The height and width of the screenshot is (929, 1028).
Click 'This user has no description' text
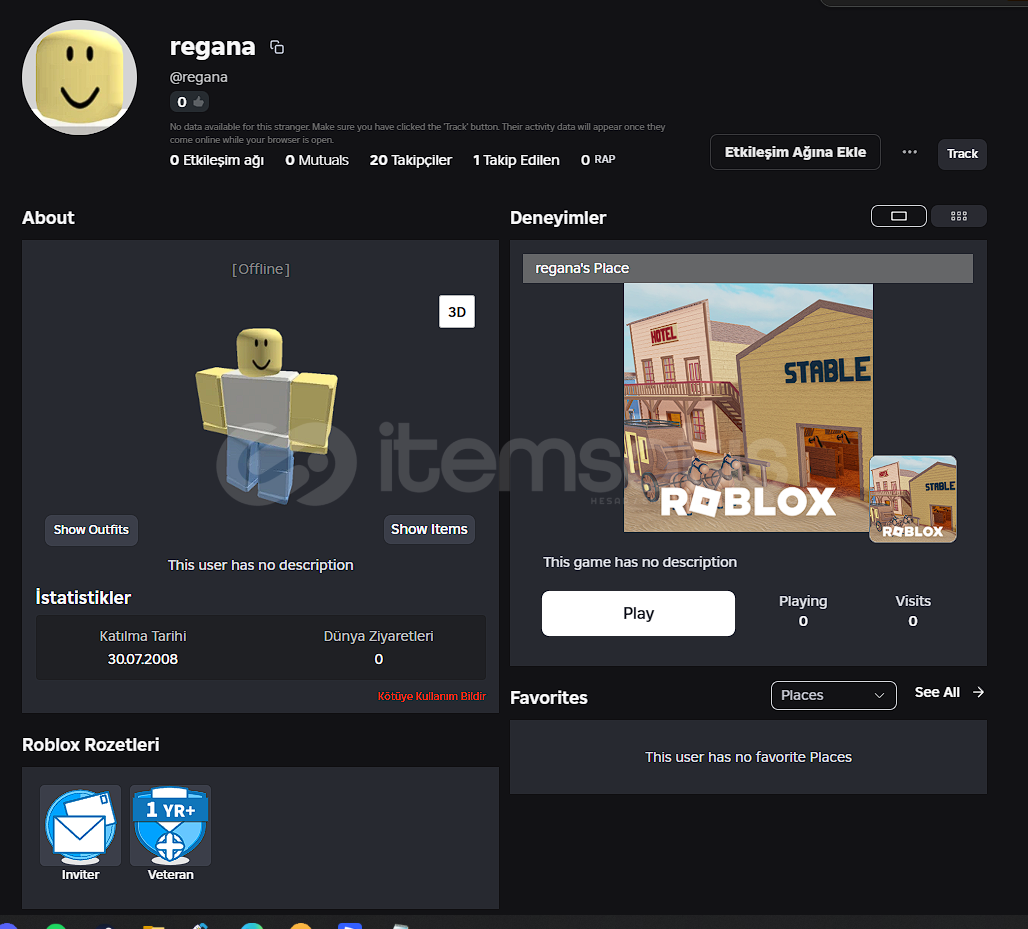click(260, 565)
